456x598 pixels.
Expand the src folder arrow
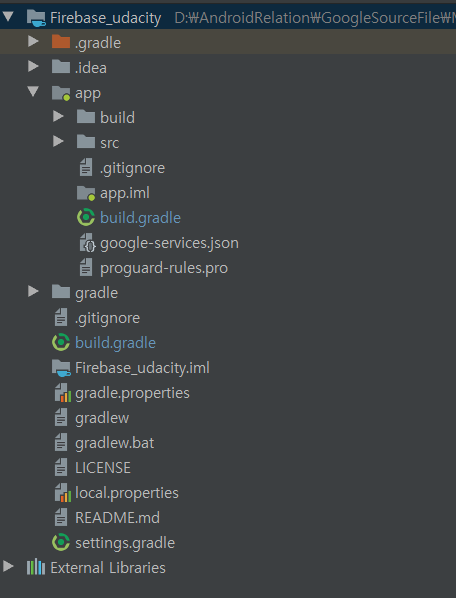tap(58, 141)
